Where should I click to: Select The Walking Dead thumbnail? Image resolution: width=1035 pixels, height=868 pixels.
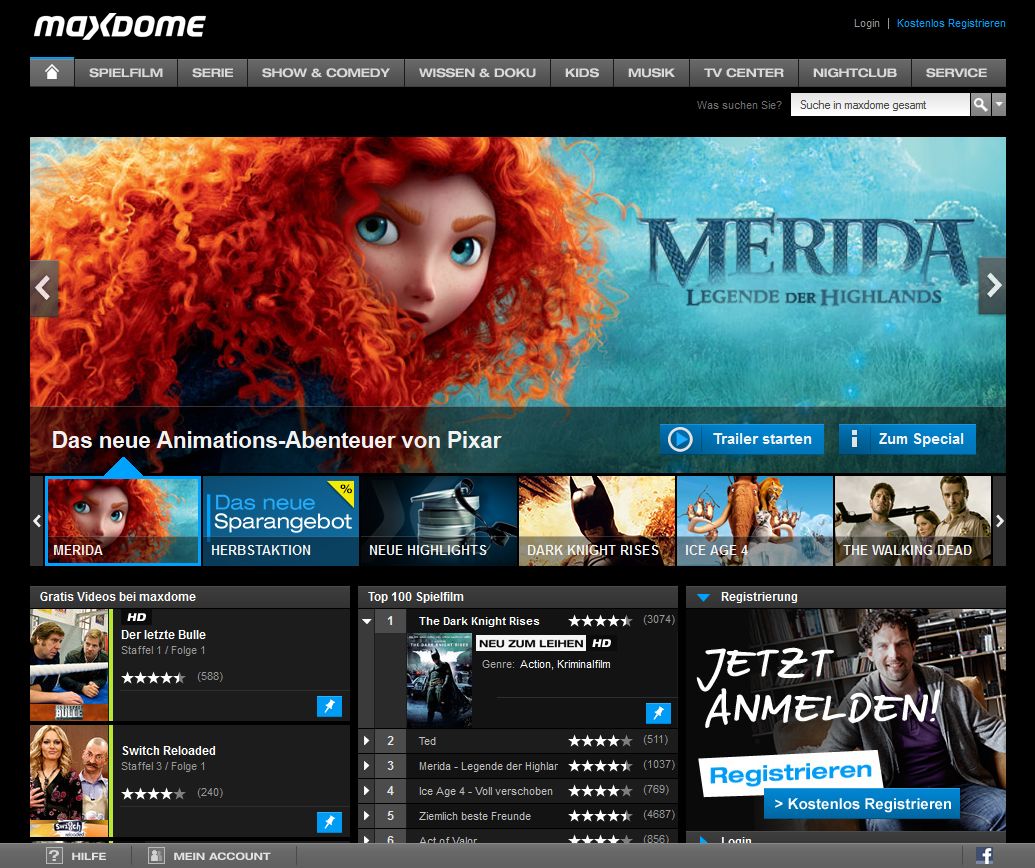913,521
